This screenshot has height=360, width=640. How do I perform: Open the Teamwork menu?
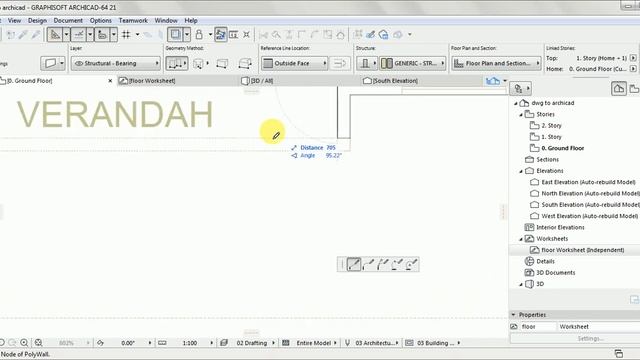133,20
